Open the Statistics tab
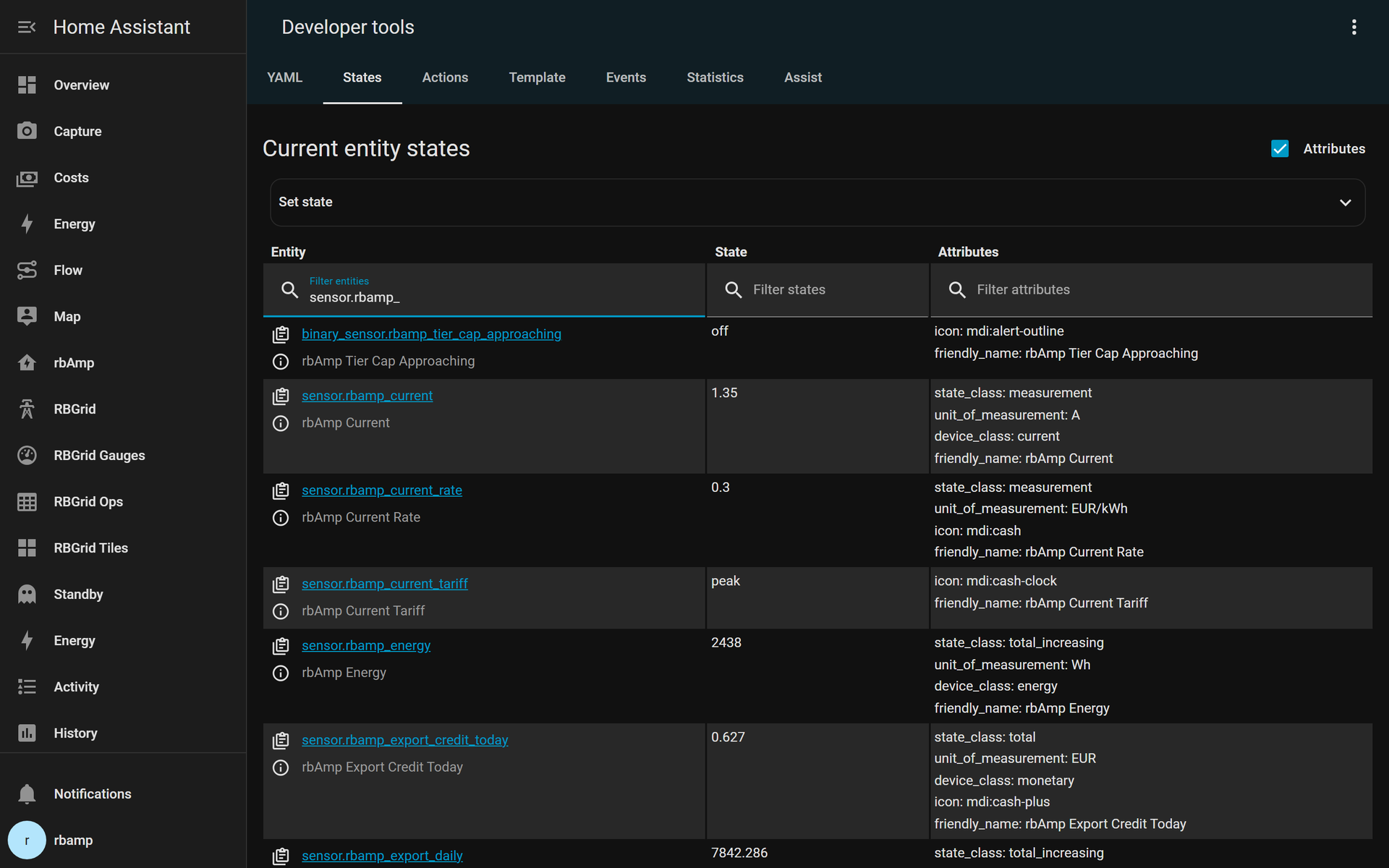This screenshot has height=868, width=1389. (715, 77)
